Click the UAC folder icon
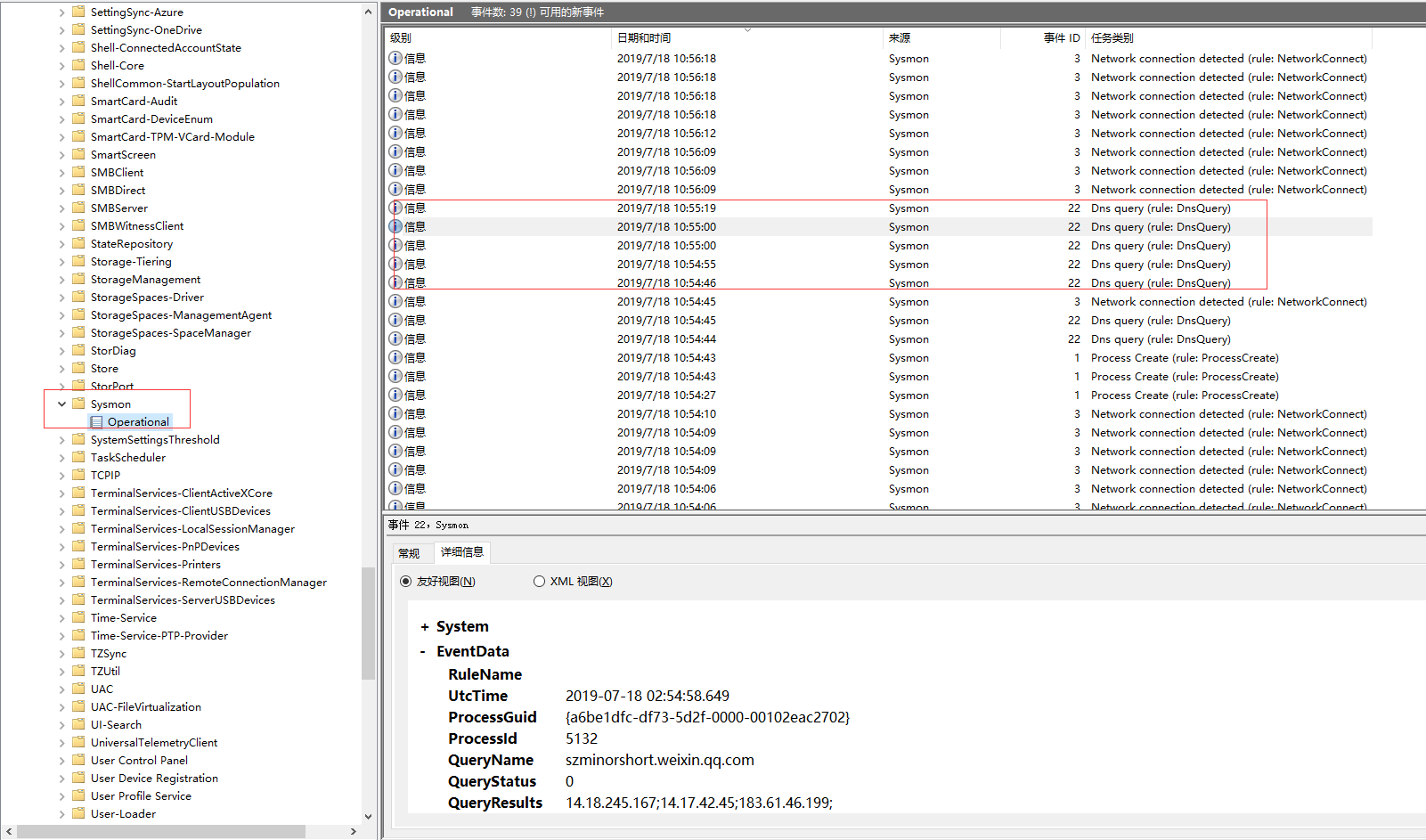The height and width of the screenshot is (840, 1426). 78,689
